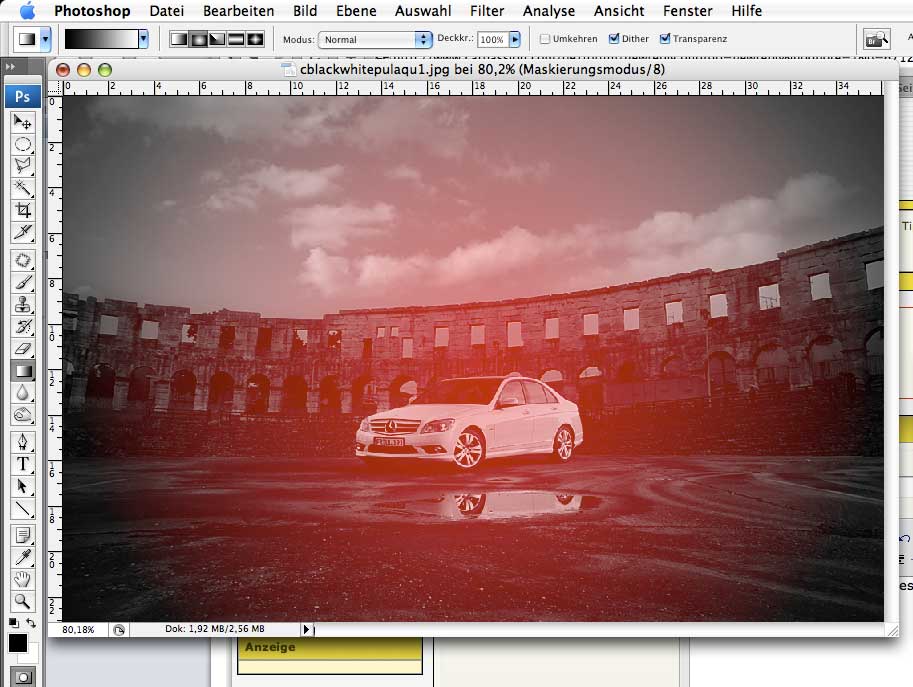Click the radial gradient style icon
Viewport: 913px width, 687px height.
[198, 39]
